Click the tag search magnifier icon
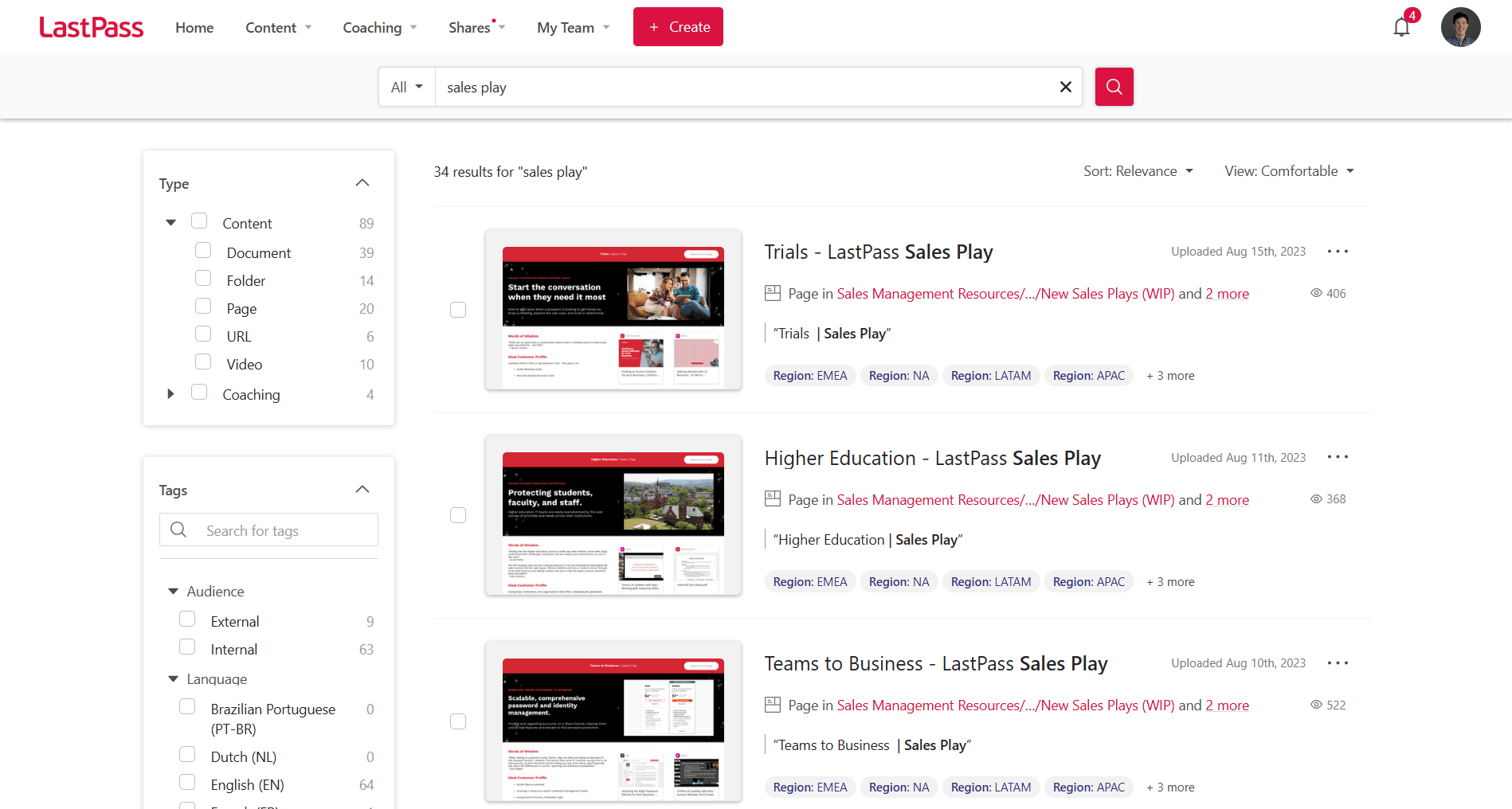This screenshot has width=1512, height=809. coord(178,530)
